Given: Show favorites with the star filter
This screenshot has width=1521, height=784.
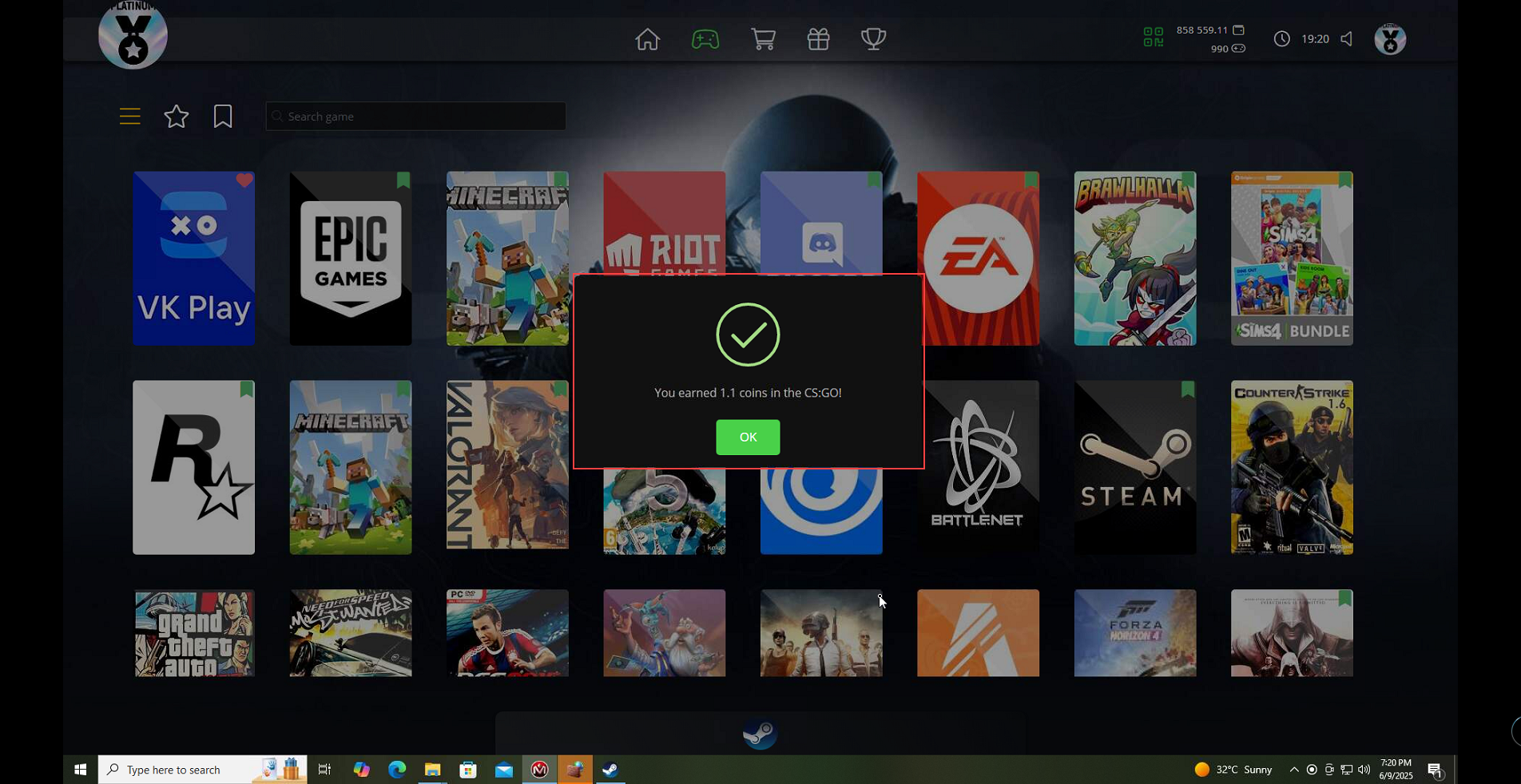Looking at the screenshot, I should [x=176, y=117].
